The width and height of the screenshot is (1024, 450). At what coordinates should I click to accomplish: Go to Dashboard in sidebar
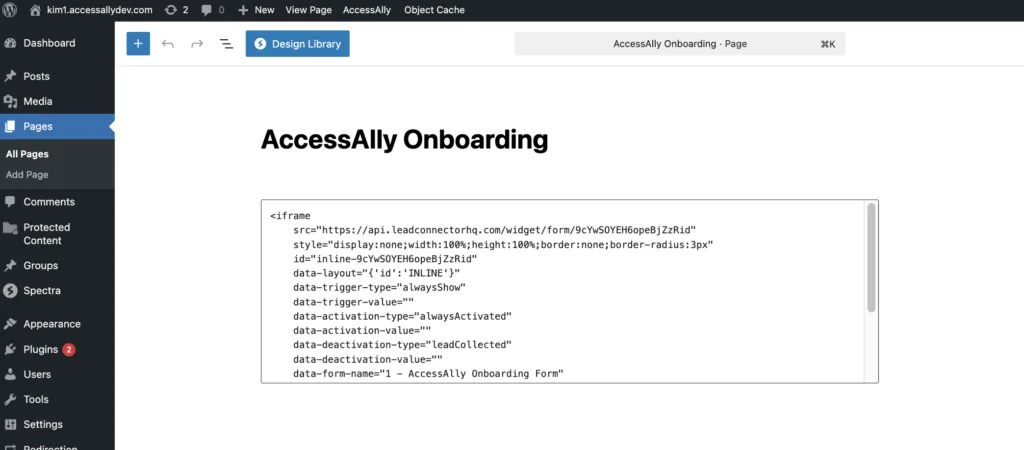49,43
